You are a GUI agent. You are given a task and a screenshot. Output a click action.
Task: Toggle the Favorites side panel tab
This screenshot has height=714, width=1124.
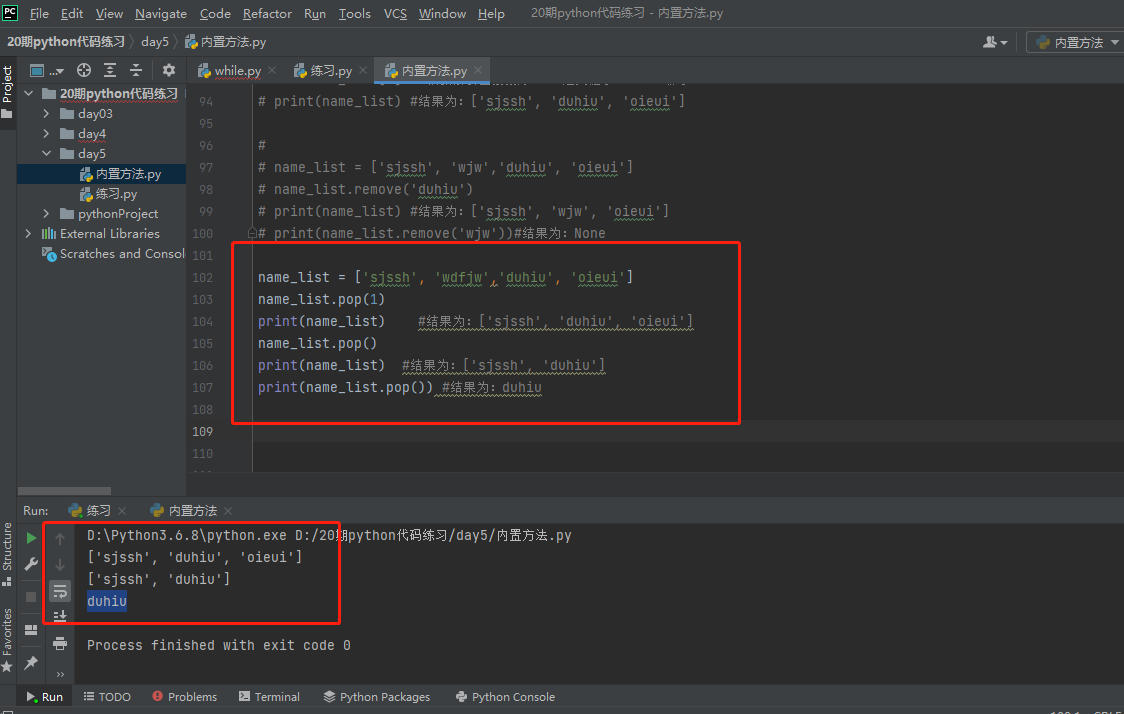coord(7,639)
